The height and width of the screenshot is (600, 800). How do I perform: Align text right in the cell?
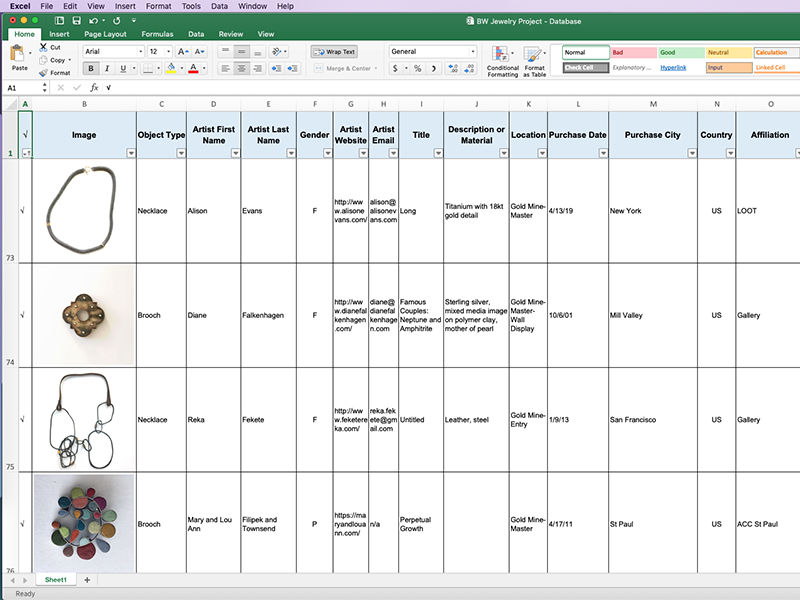pyautogui.click(x=258, y=68)
